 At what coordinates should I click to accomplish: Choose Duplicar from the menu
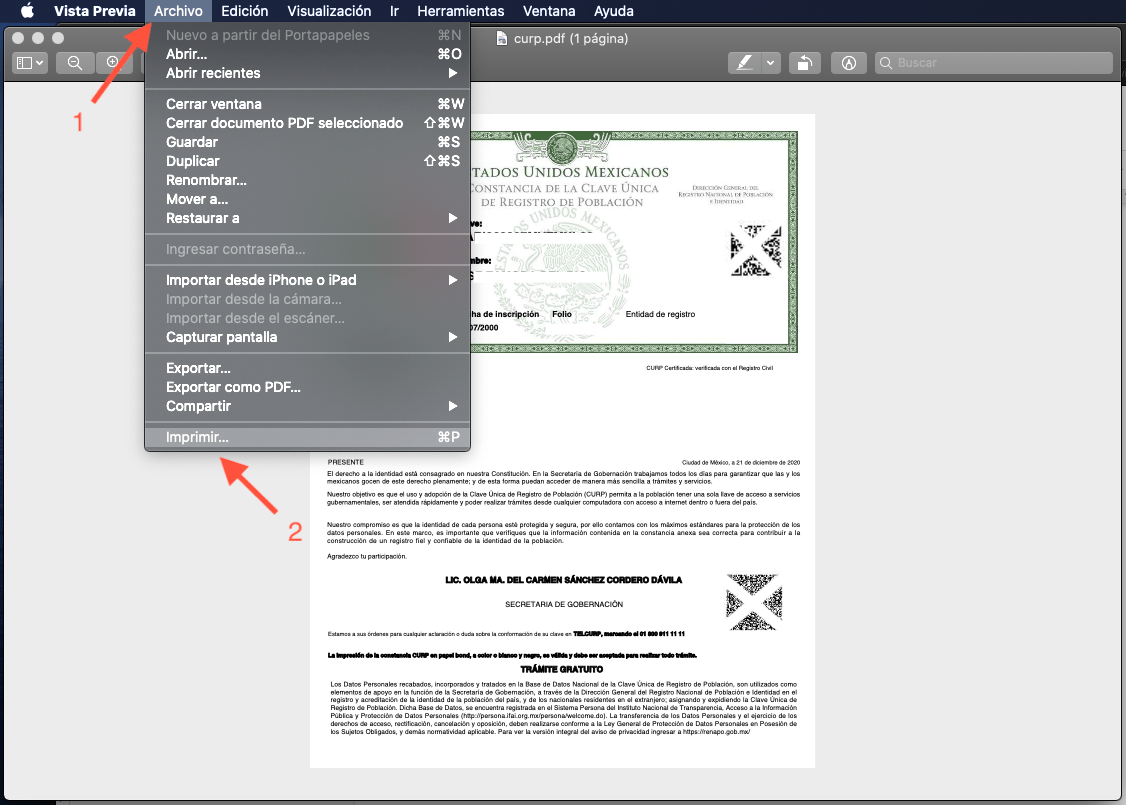pyautogui.click(x=193, y=161)
